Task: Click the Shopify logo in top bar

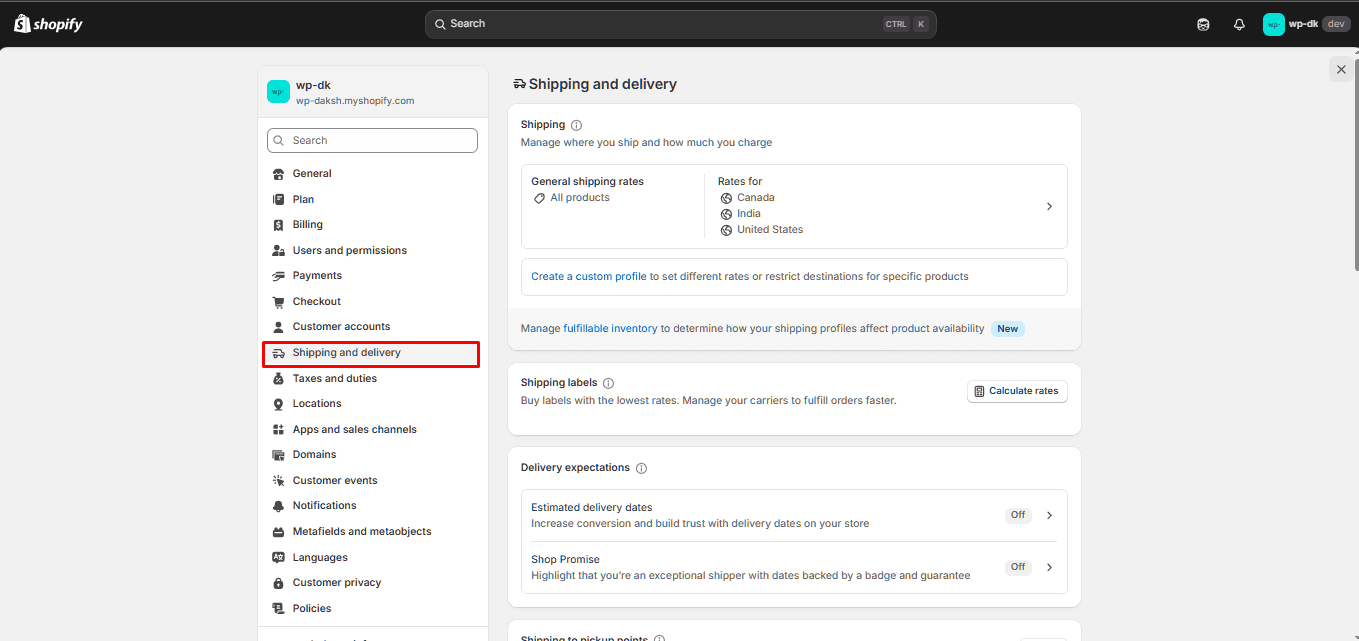Action: point(48,24)
